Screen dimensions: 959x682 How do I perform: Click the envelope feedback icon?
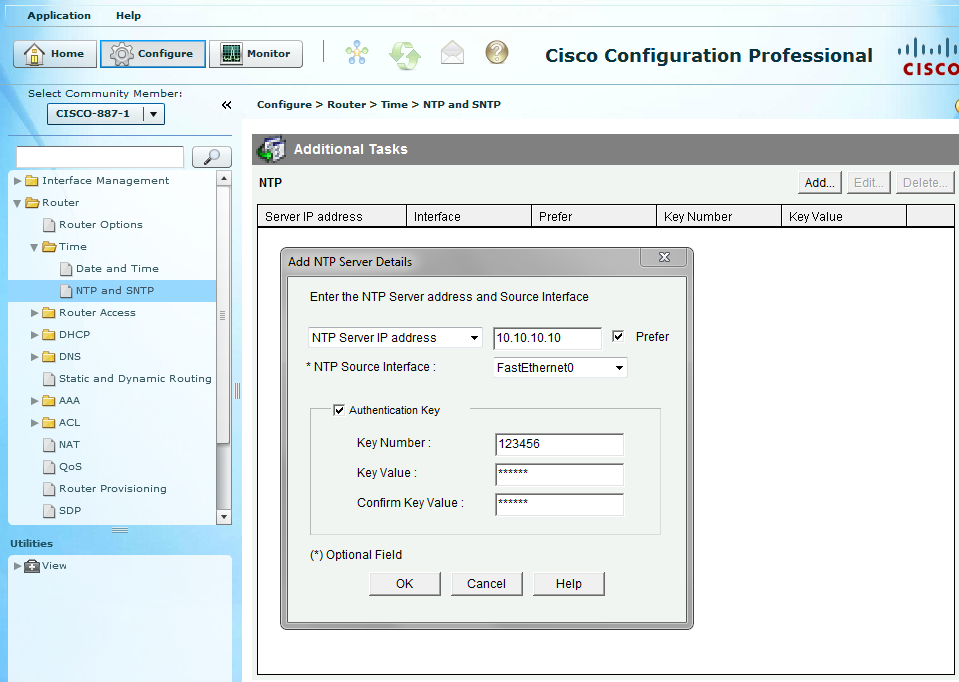453,53
